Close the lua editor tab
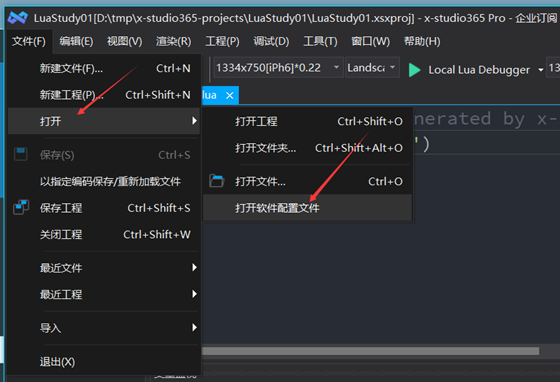The height and width of the screenshot is (382, 560). point(230,95)
